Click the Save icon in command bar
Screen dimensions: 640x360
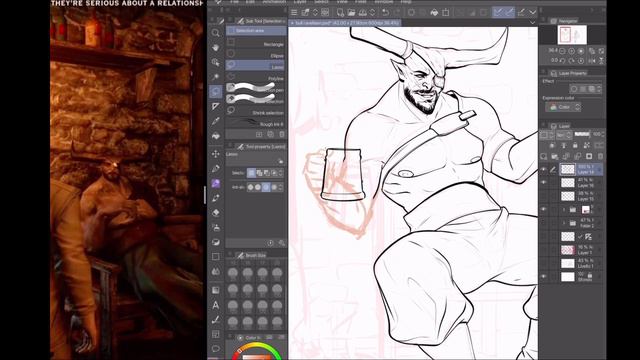tap(362, 13)
